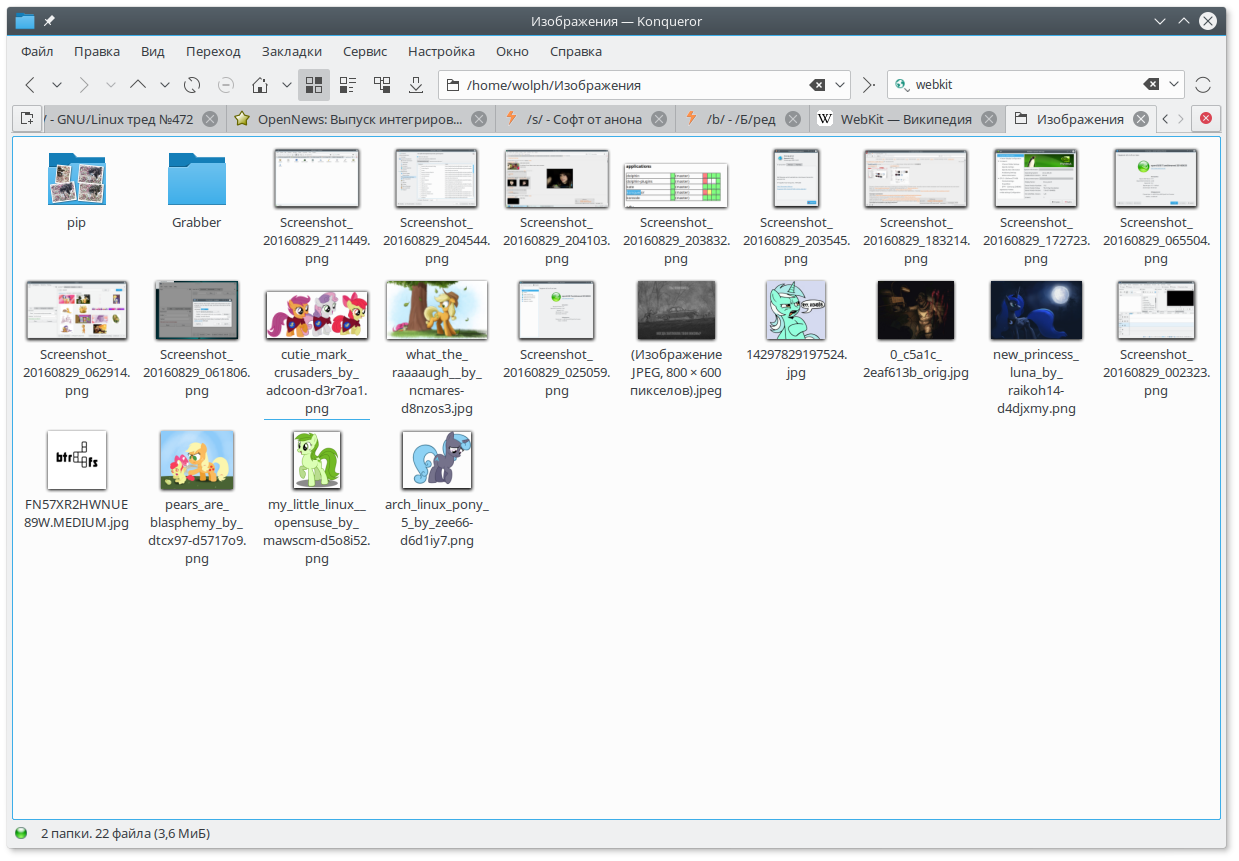The image size is (1239, 861).
Task: Expand the Forward history dropdown arrow
Action: 111,85
